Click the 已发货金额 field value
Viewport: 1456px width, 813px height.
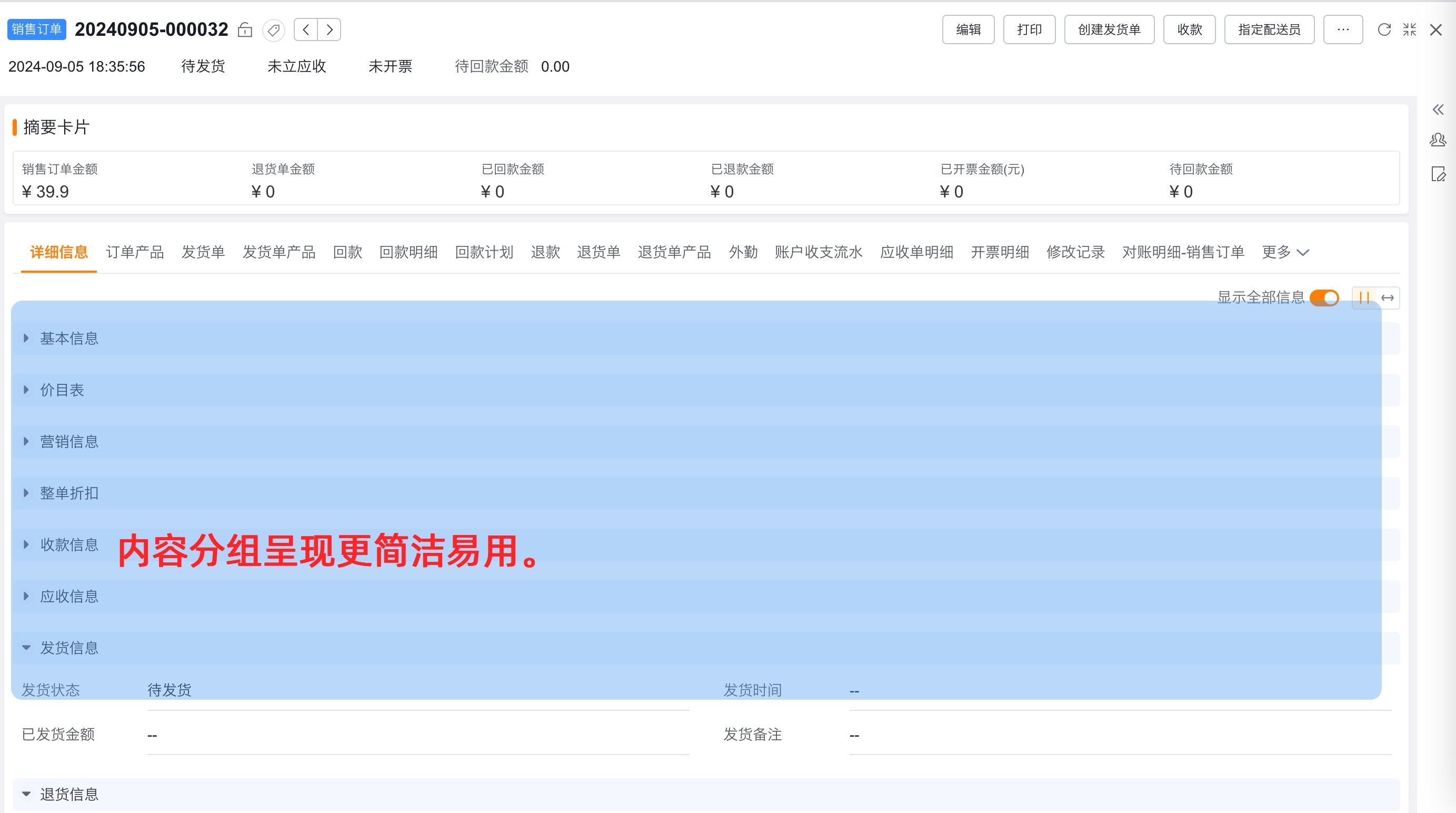pyautogui.click(x=418, y=735)
